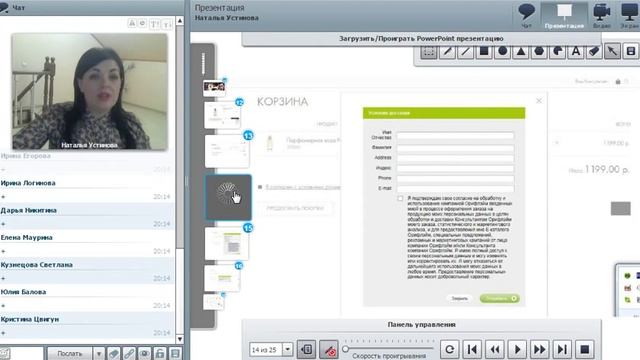The width and height of the screenshot is (640, 360).
Task: Select the text tool letter A
Action: point(576,52)
